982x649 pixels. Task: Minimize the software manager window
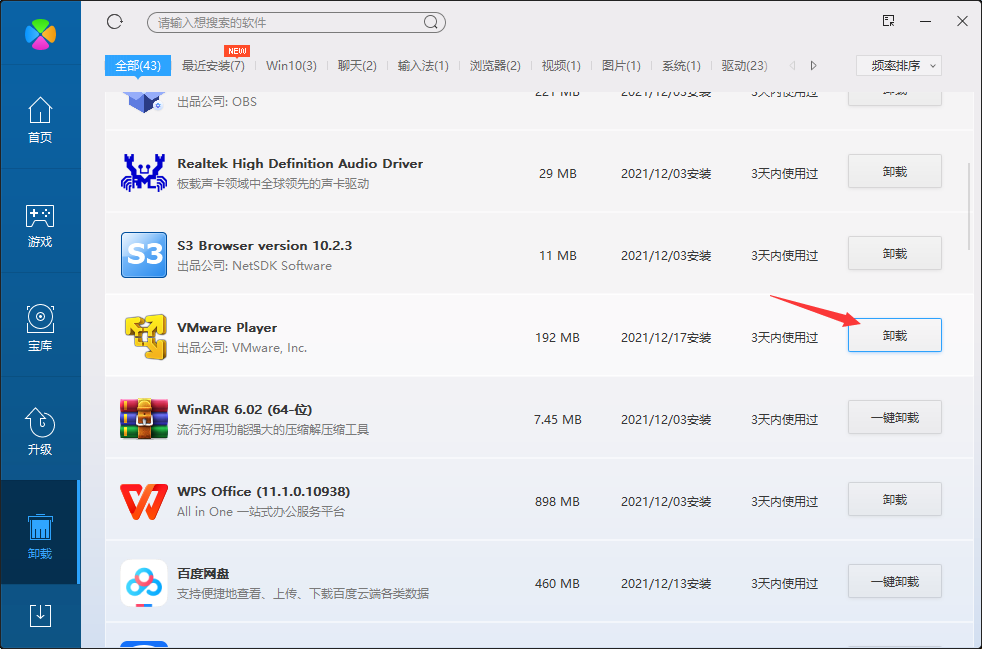point(926,21)
